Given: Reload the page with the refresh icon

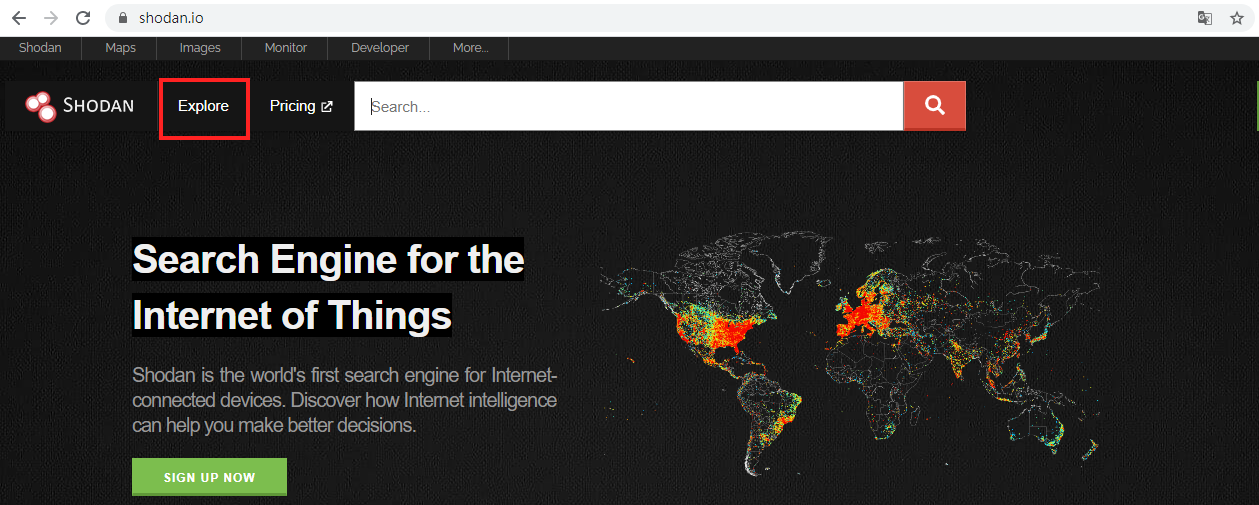Looking at the screenshot, I should coord(84,18).
